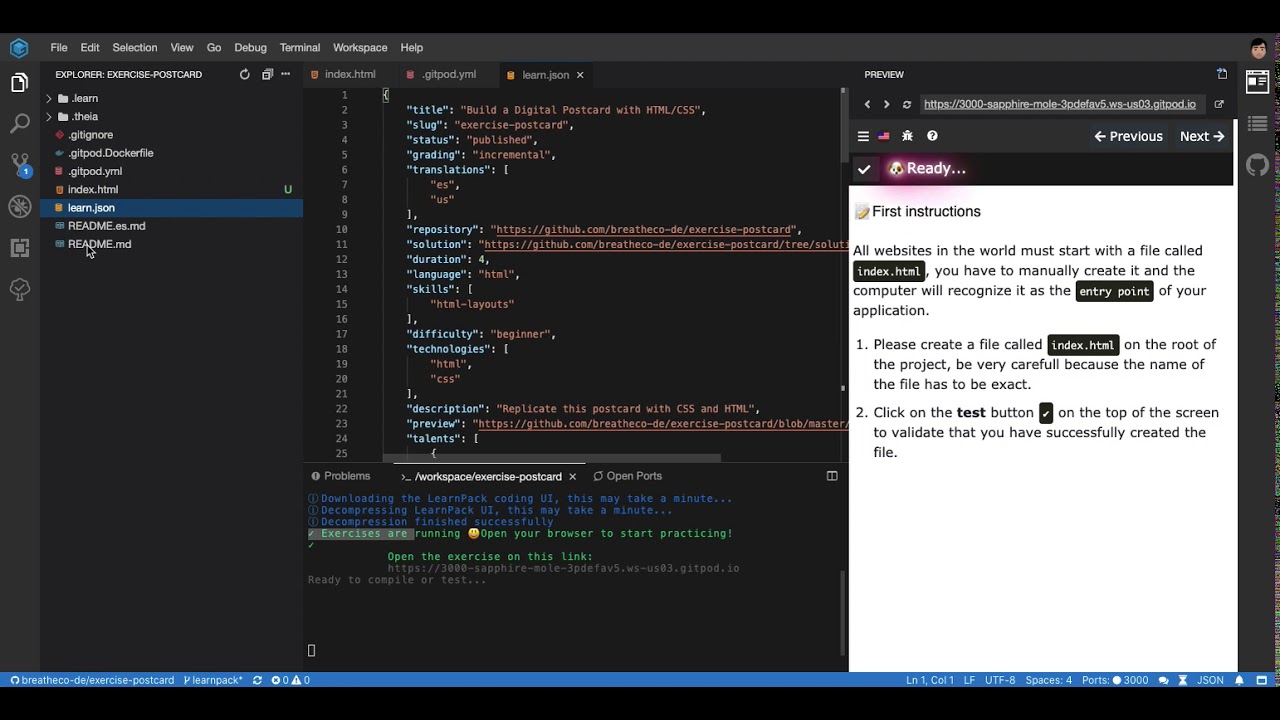Switch to the .gitpod.yml editor tab
Screen dimensions: 1280x720
447,74
